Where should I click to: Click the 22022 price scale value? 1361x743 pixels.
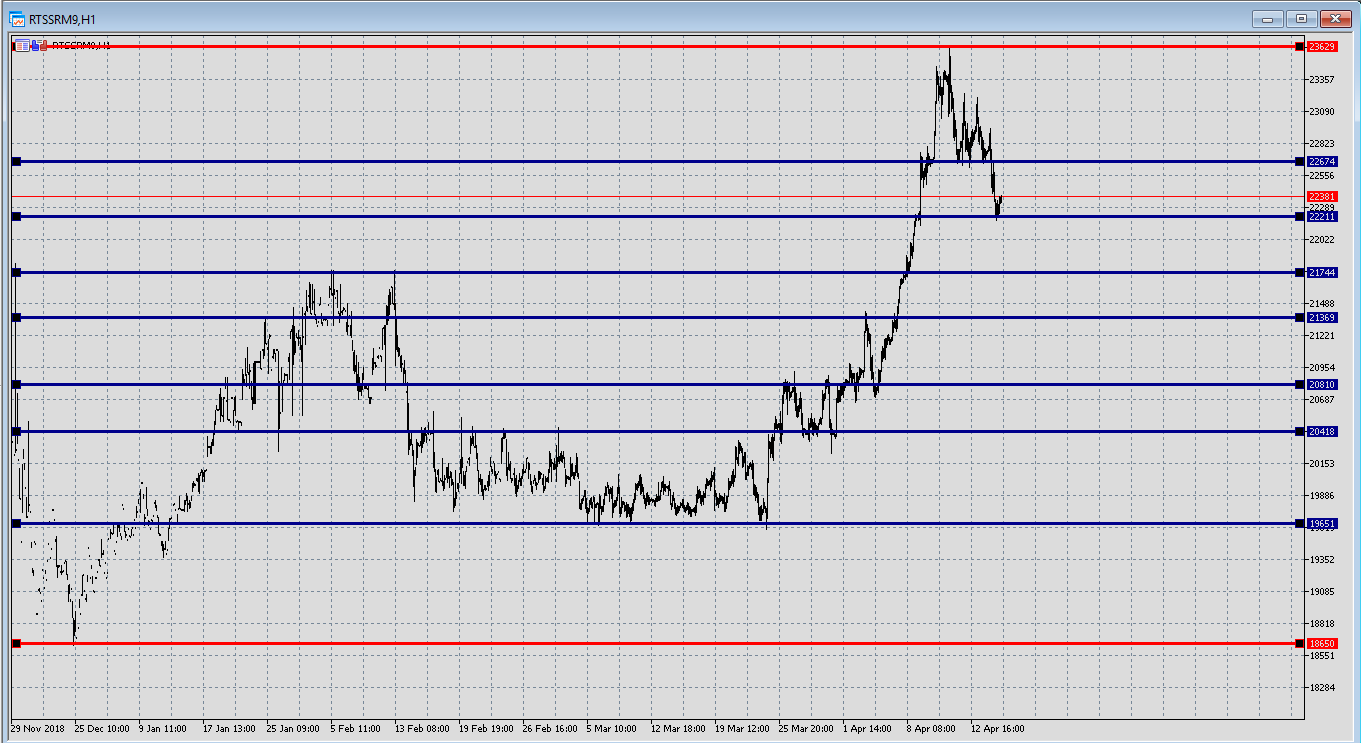point(1322,239)
